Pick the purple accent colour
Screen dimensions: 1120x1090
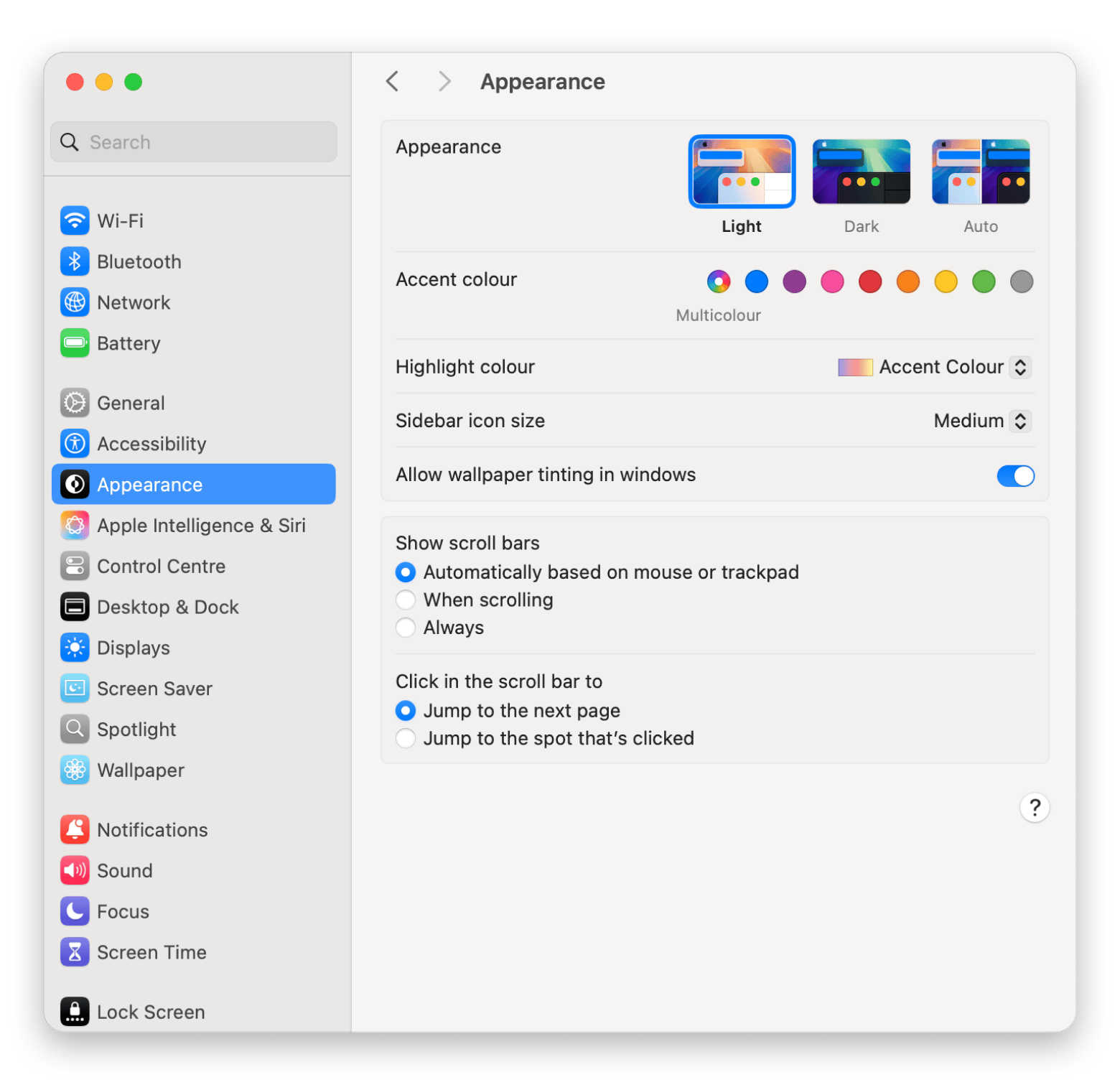pos(794,281)
